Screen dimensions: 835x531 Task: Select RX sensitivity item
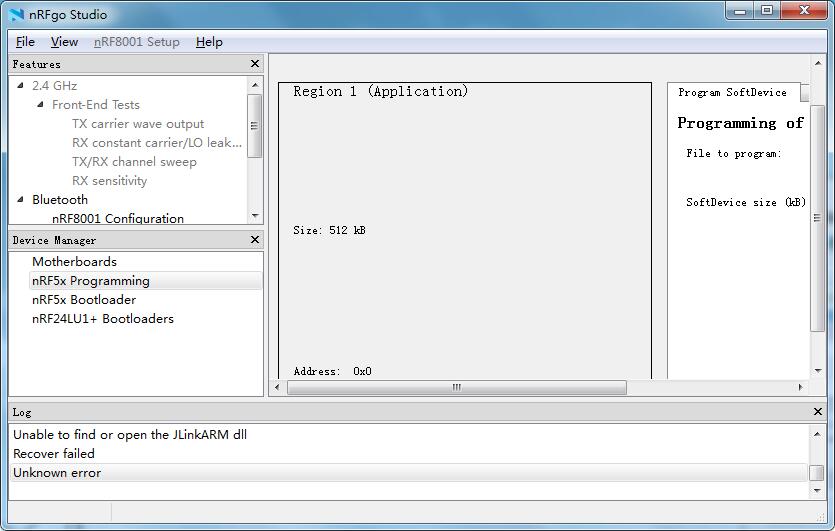coord(109,181)
